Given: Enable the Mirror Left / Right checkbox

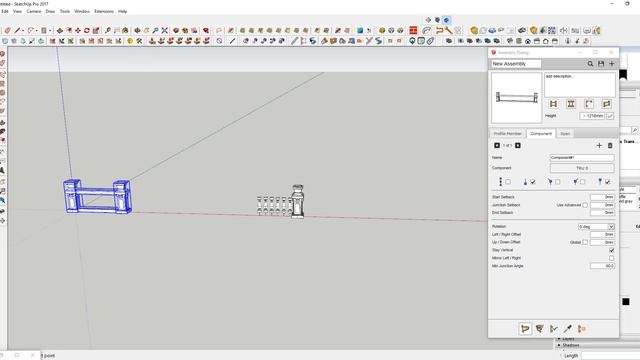Looking at the screenshot, I should coord(611,258).
